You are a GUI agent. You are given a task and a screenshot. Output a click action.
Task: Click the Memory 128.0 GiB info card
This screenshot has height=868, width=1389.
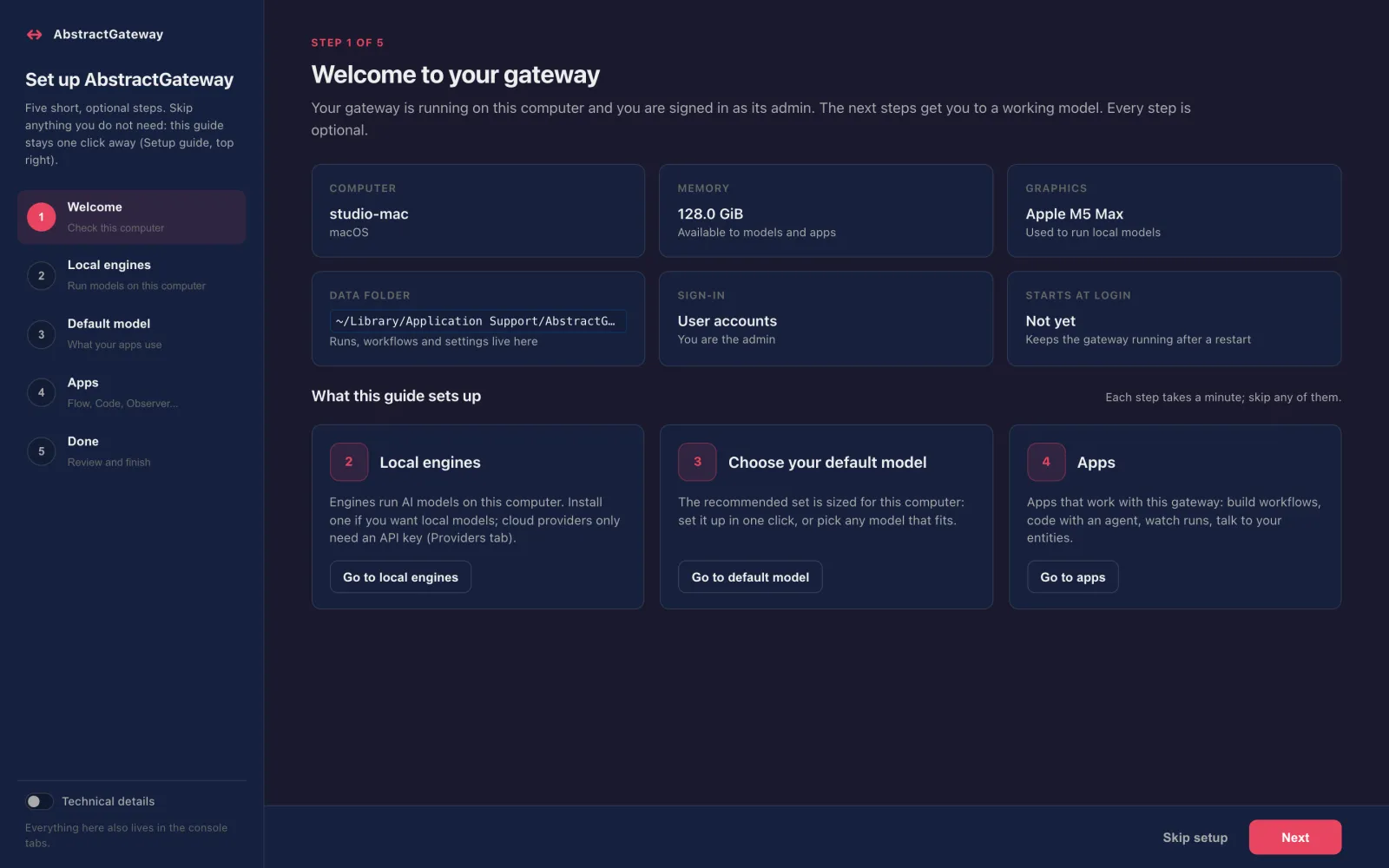826,211
